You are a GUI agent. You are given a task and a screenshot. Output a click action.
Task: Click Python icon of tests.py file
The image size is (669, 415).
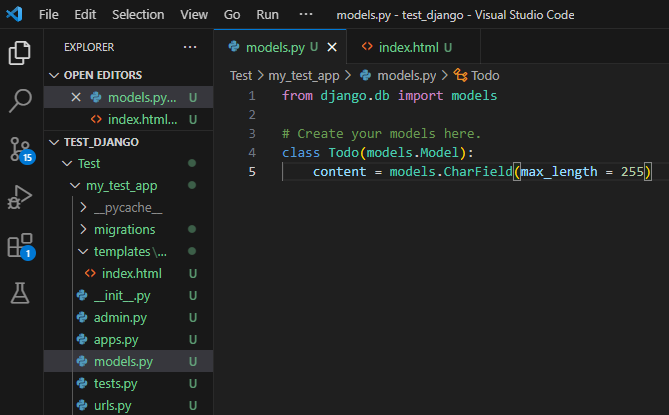click(82, 383)
